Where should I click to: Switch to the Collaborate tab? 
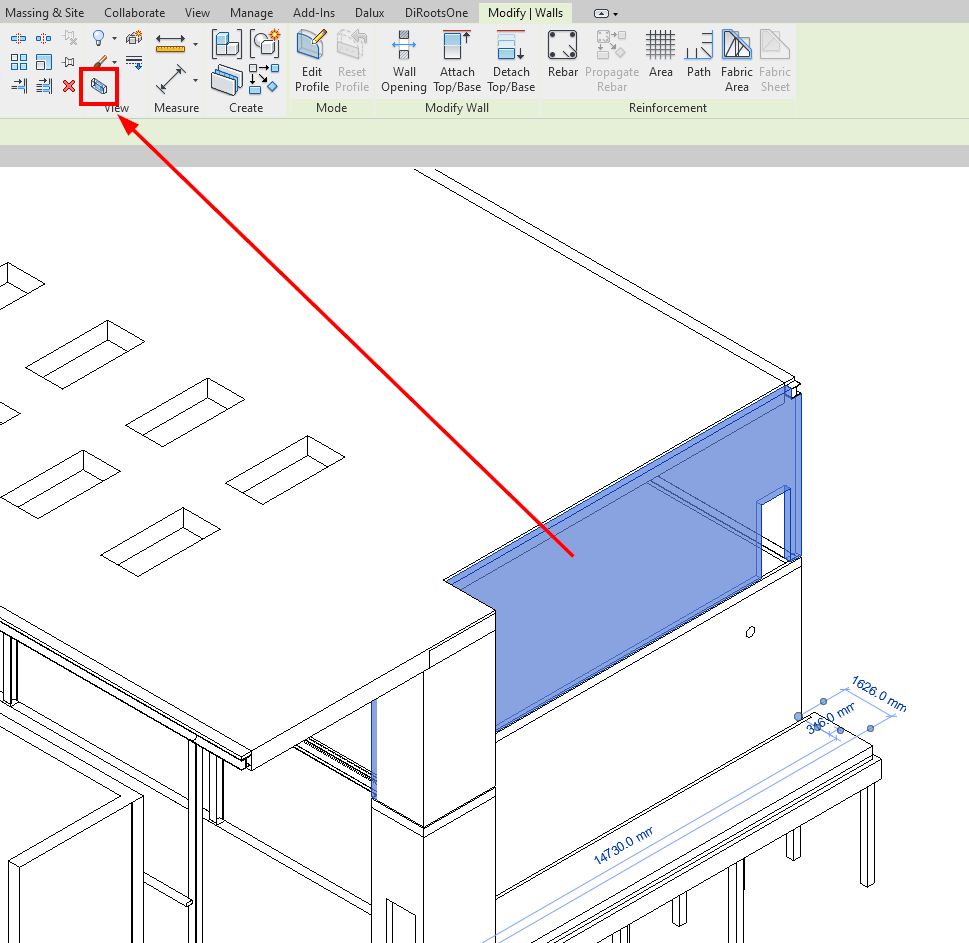point(134,13)
